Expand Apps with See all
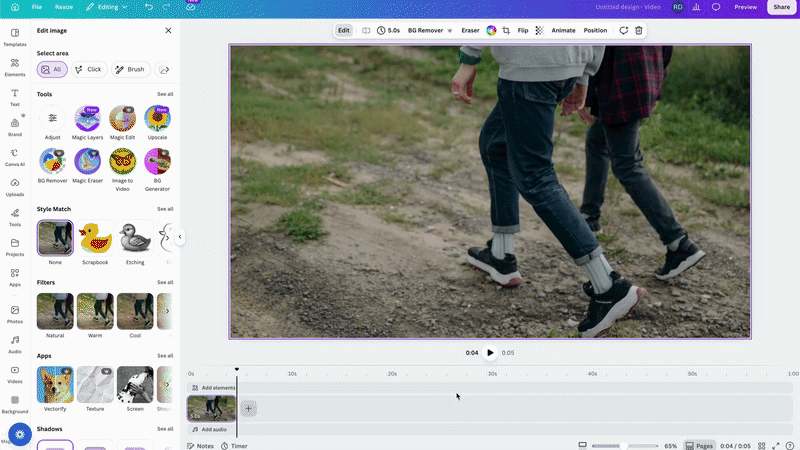Screen dimensions: 800x450 165,356
